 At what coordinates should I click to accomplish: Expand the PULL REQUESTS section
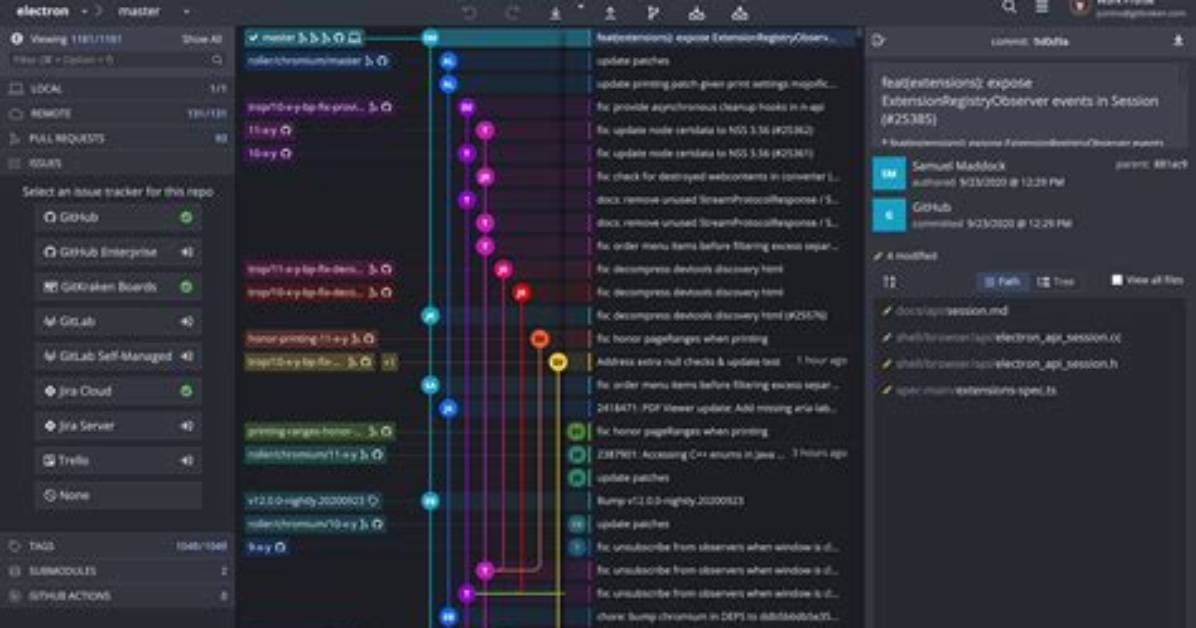click(117, 138)
